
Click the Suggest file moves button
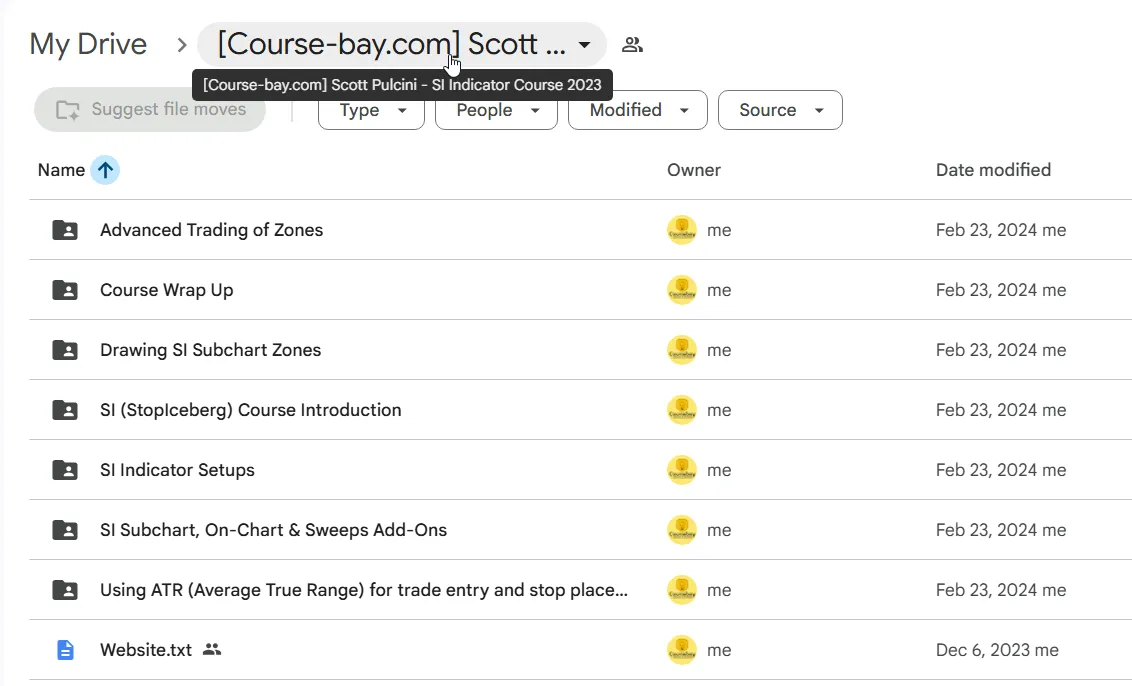[150, 110]
